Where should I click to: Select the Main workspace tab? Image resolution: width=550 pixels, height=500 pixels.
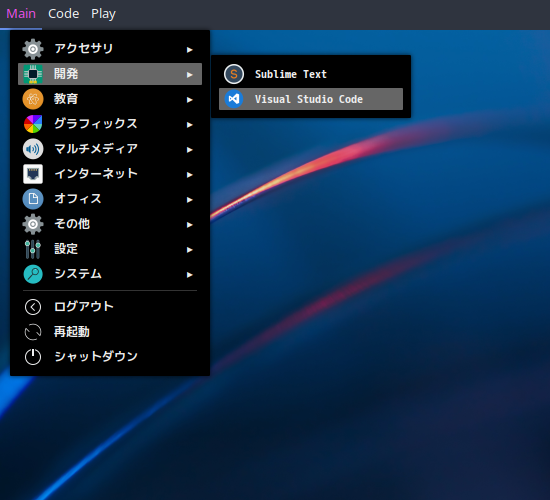click(x=21, y=14)
